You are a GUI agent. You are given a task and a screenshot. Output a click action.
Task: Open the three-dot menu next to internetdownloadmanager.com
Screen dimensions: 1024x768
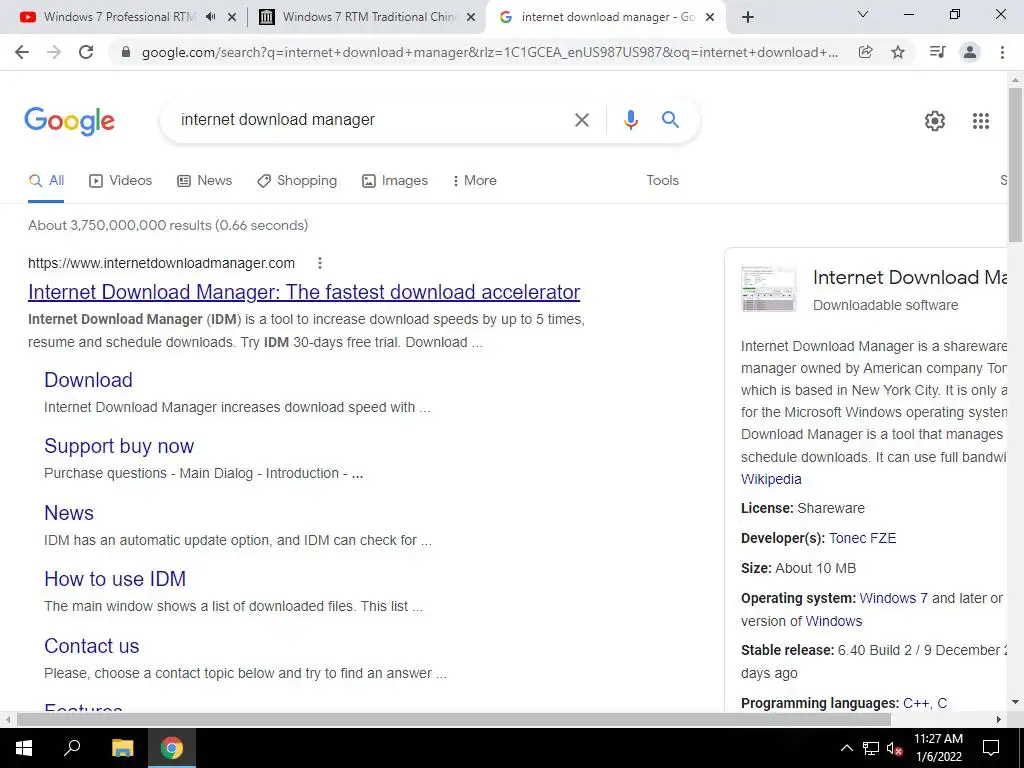pos(319,263)
